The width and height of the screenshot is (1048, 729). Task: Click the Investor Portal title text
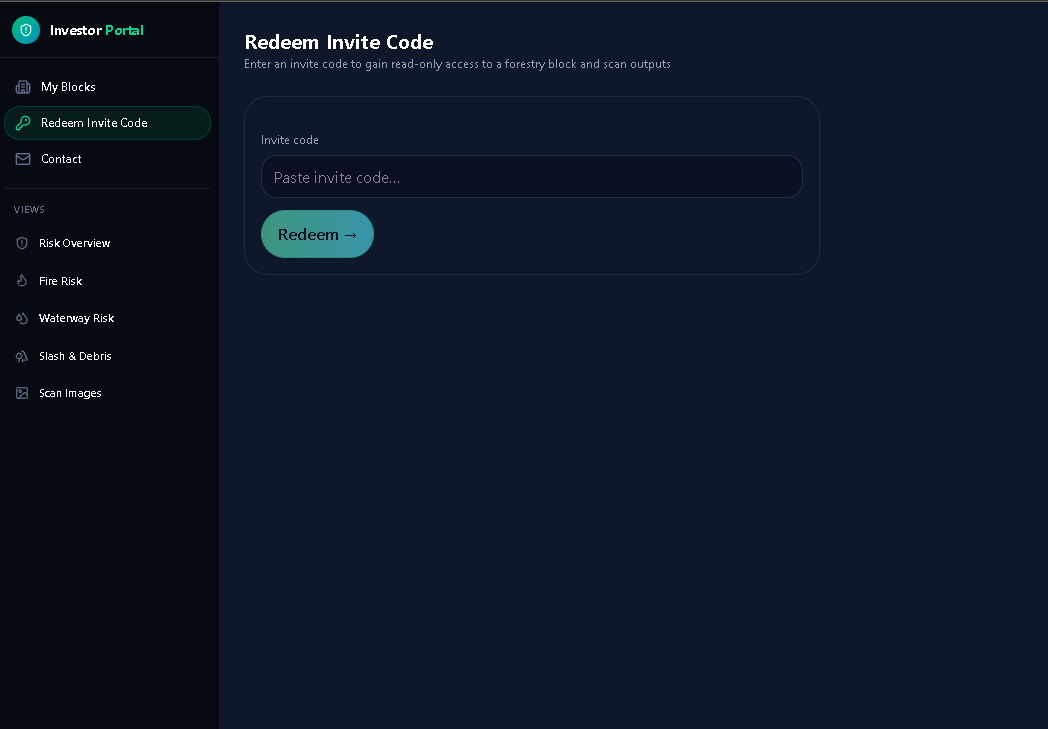[x=97, y=30]
